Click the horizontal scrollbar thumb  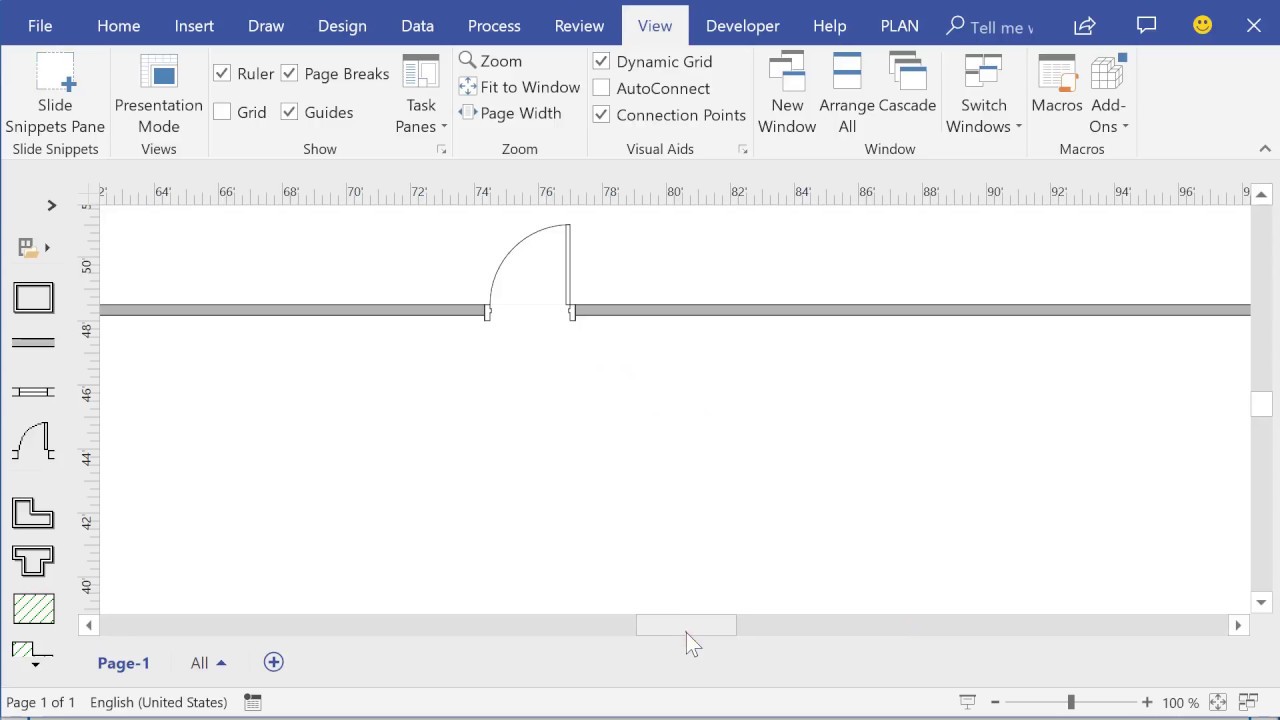tap(686, 625)
